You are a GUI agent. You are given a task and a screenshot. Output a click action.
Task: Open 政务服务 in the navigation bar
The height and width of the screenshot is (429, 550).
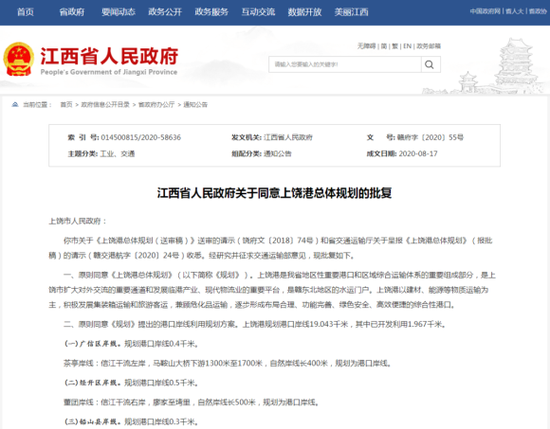(212, 12)
